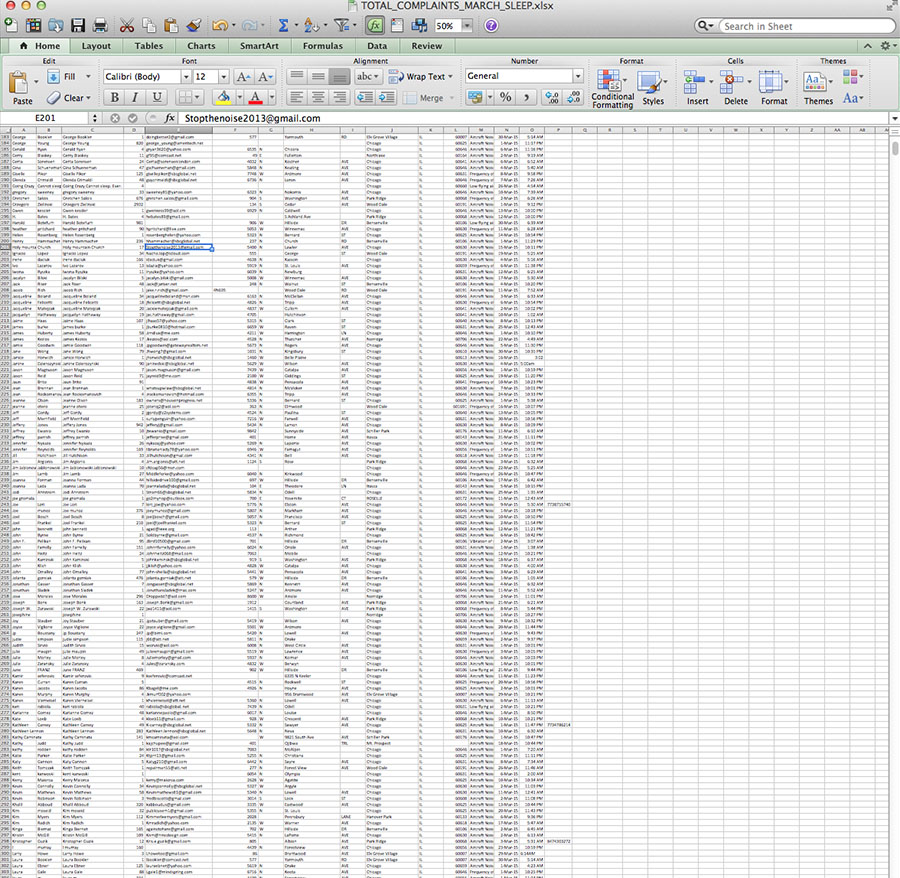Screen dimensions: 900x878
Task: Open the General number format dropdown
Action: [x=578, y=76]
